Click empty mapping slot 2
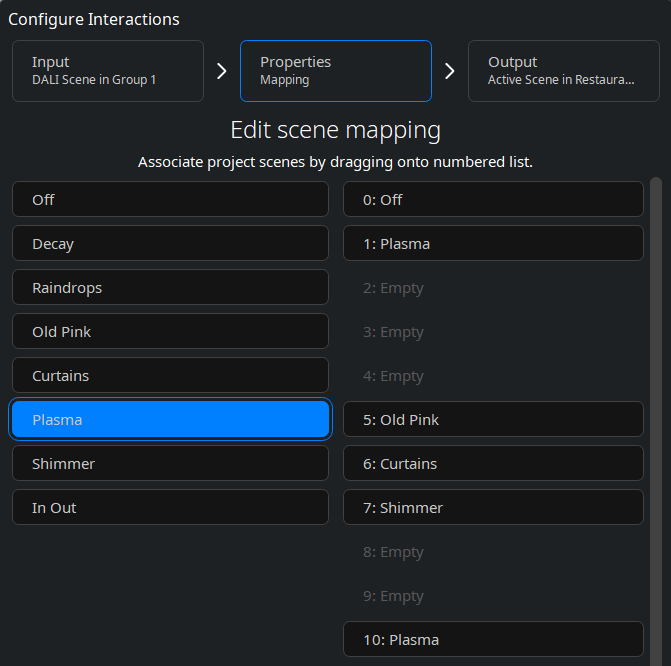The height and width of the screenshot is (666, 671). click(x=493, y=288)
